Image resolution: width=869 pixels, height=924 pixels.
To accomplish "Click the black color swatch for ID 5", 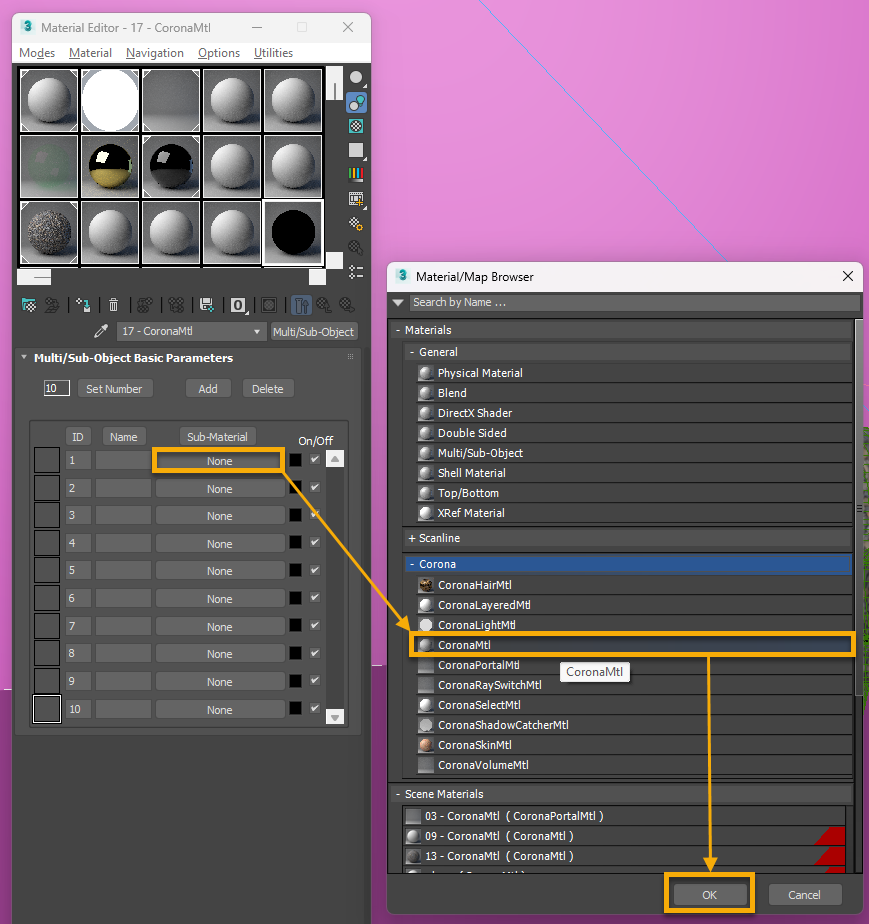I will click(296, 570).
